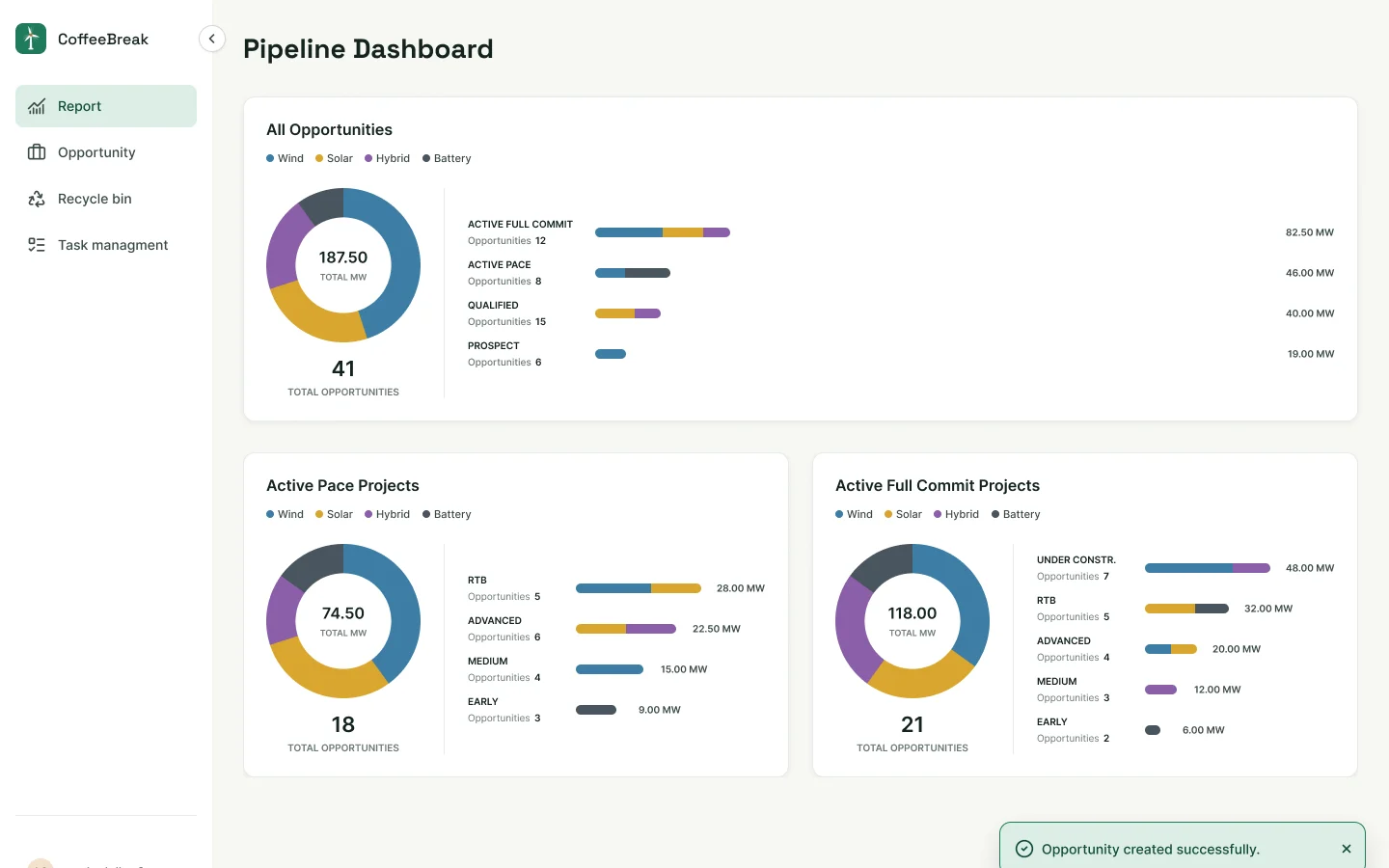This screenshot has height=868, width=1389.
Task: Toggle Wind legend in All Opportunities
Action: tap(285, 158)
